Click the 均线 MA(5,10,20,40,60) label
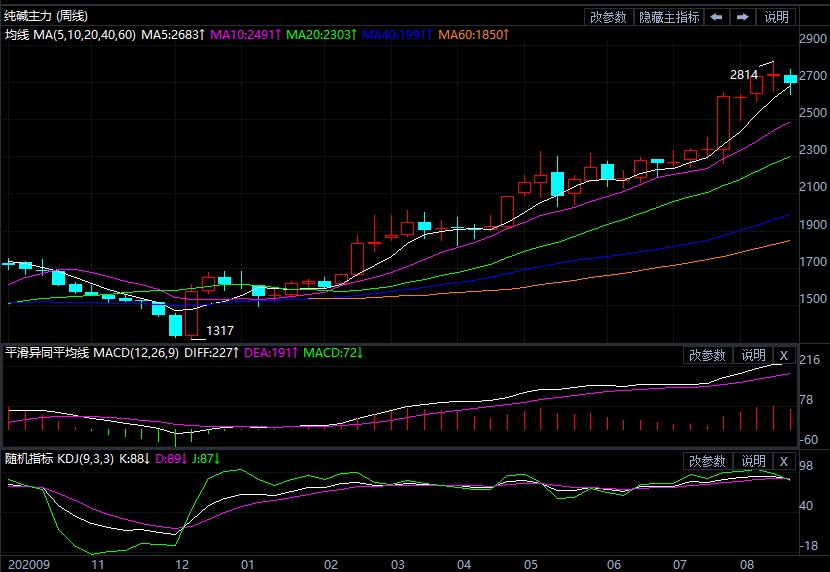 pyautogui.click(x=70, y=35)
